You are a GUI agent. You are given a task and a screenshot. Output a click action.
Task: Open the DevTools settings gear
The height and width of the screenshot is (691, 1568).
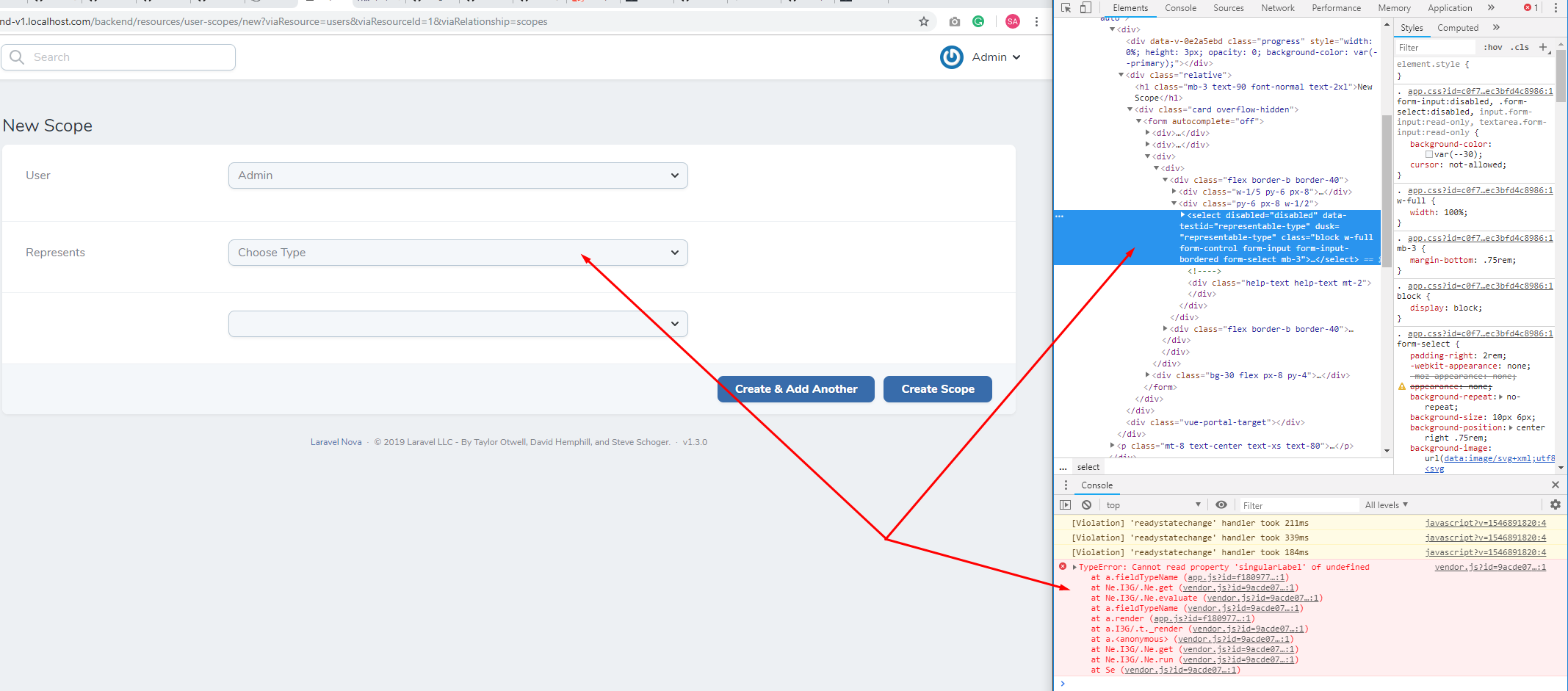pos(1556,504)
